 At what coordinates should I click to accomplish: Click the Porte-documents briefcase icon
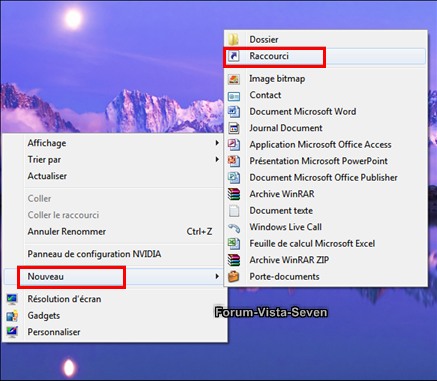[234, 276]
